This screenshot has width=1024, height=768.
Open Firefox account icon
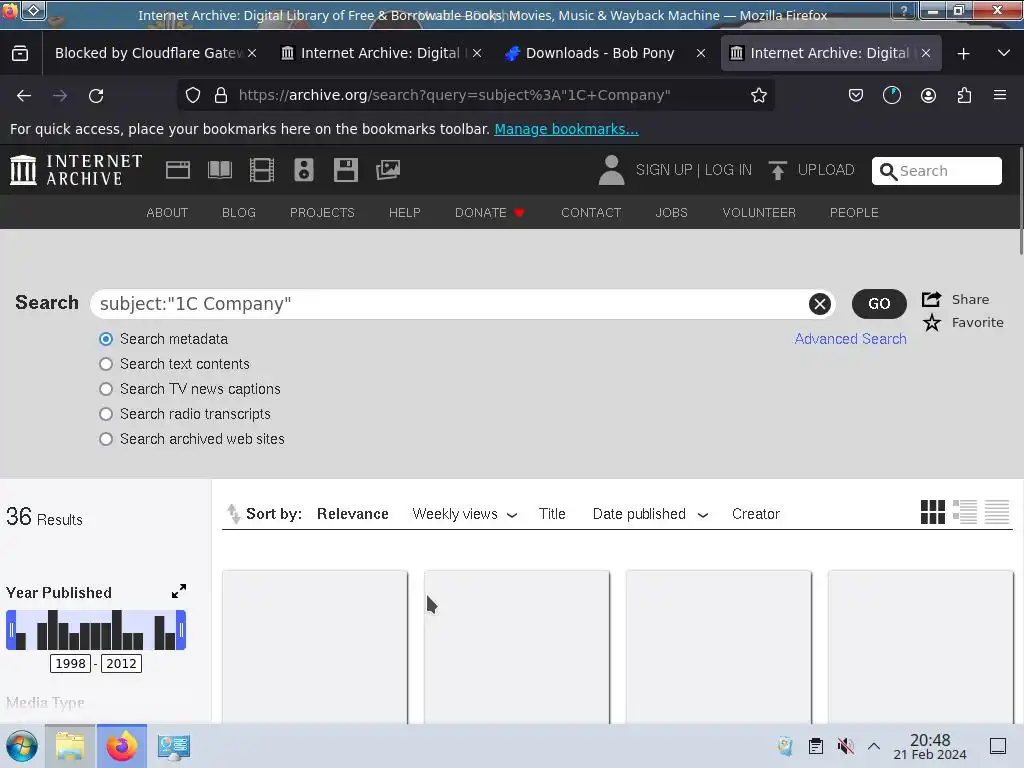[x=928, y=95]
